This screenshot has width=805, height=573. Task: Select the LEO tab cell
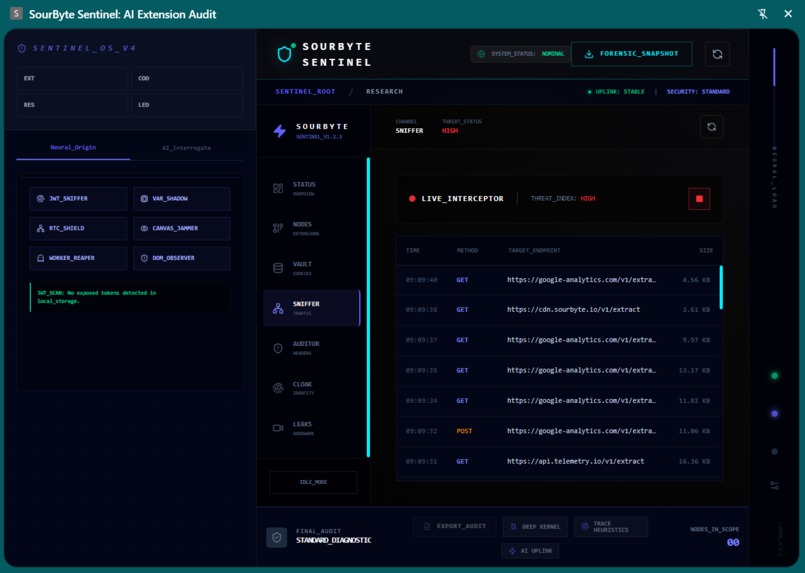click(x=187, y=105)
